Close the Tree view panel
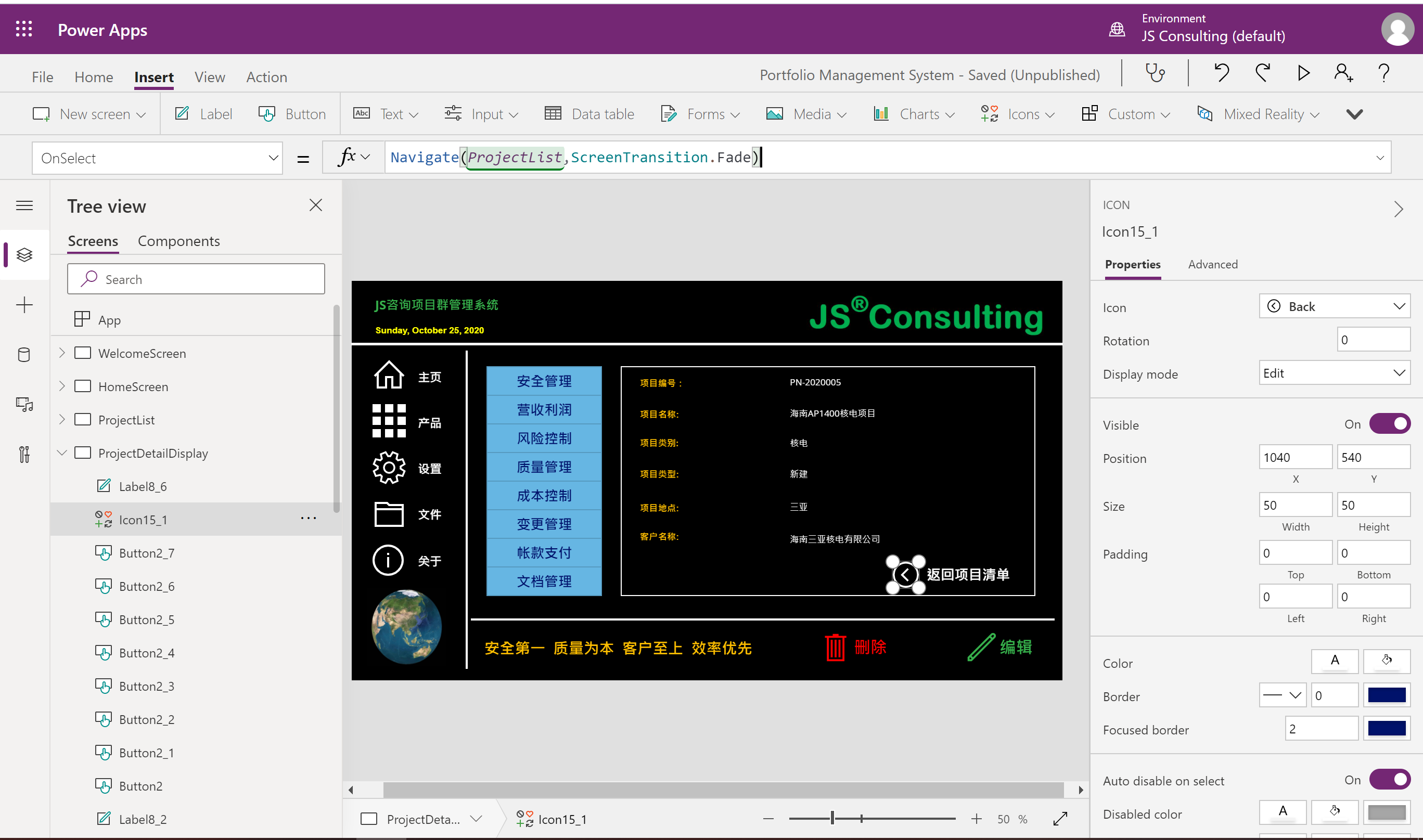This screenshot has height=840, width=1423. point(315,205)
